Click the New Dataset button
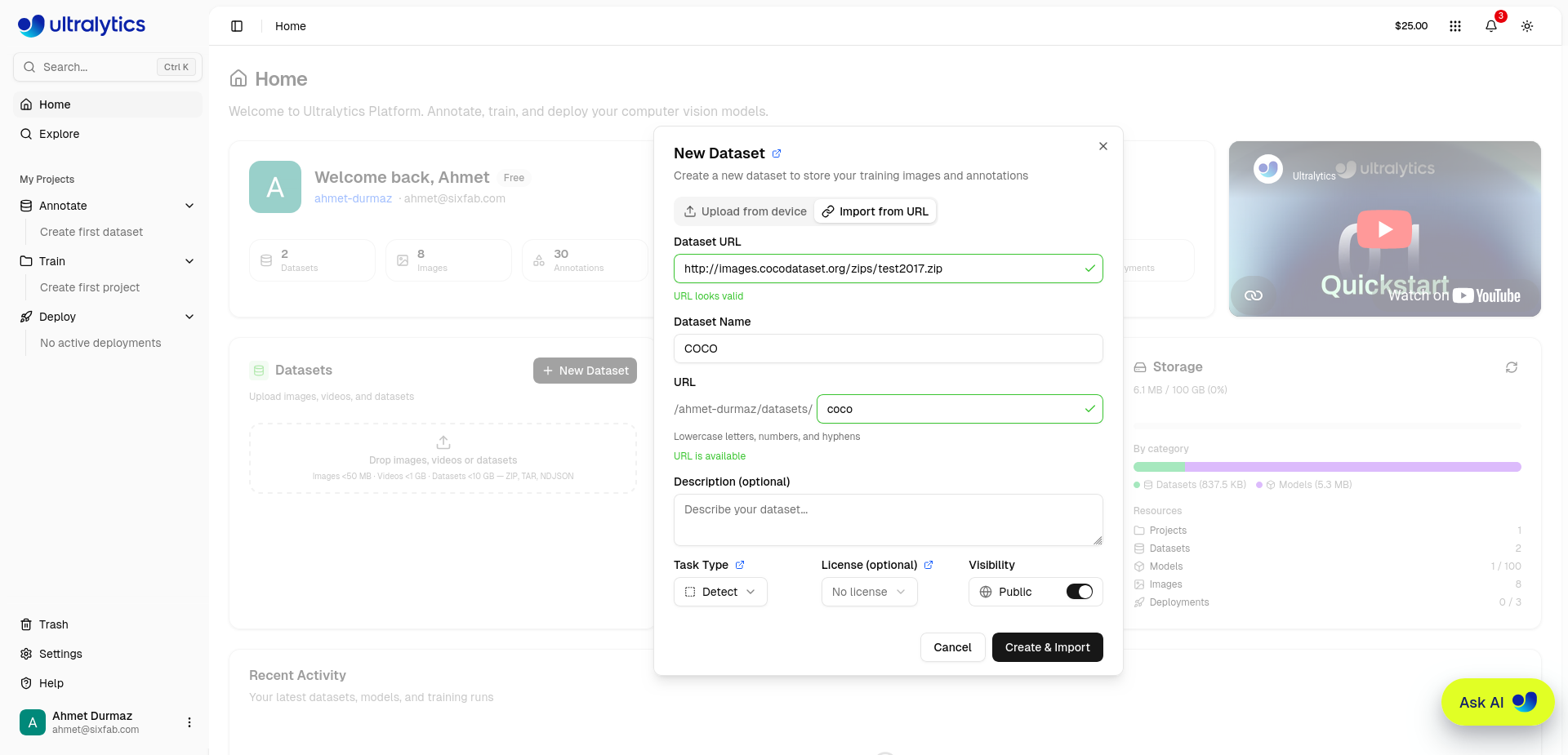Image resolution: width=1568 pixels, height=755 pixels. (x=585, y=371)
